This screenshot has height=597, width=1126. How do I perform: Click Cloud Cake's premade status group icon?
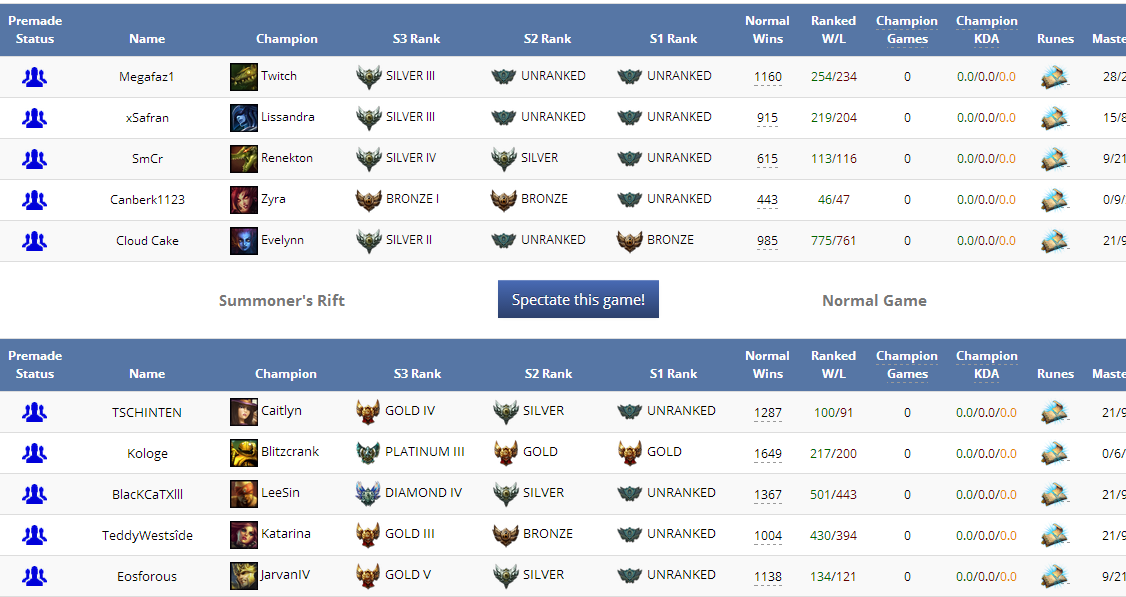(34, 241)
